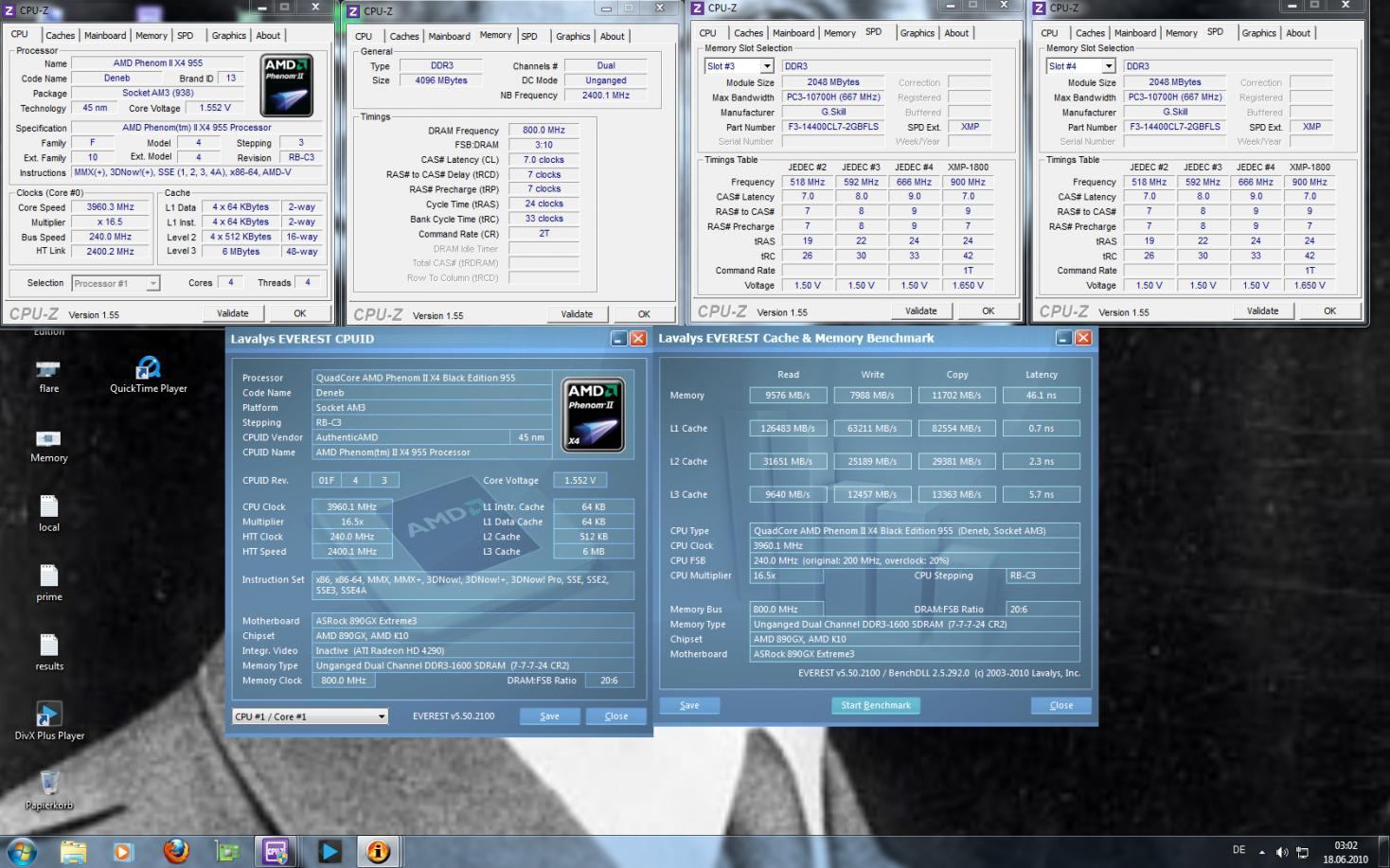Open the CPU #1 / Core #1 dropdown in EVEREST
The height and width of the screenshot is (868, 1390).
click(x=310, y=717)
